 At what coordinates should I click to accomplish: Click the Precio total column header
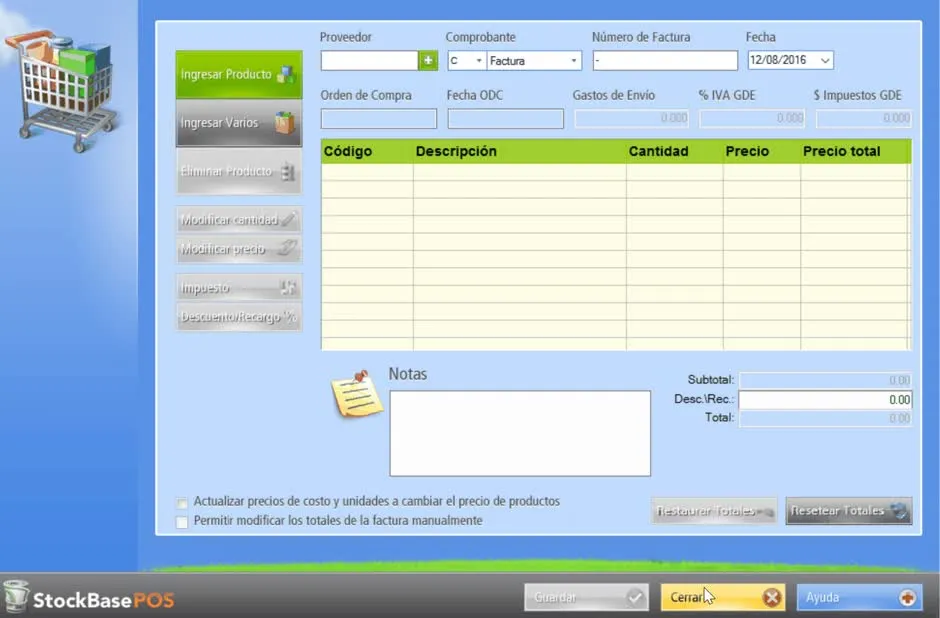click(856, 152)
